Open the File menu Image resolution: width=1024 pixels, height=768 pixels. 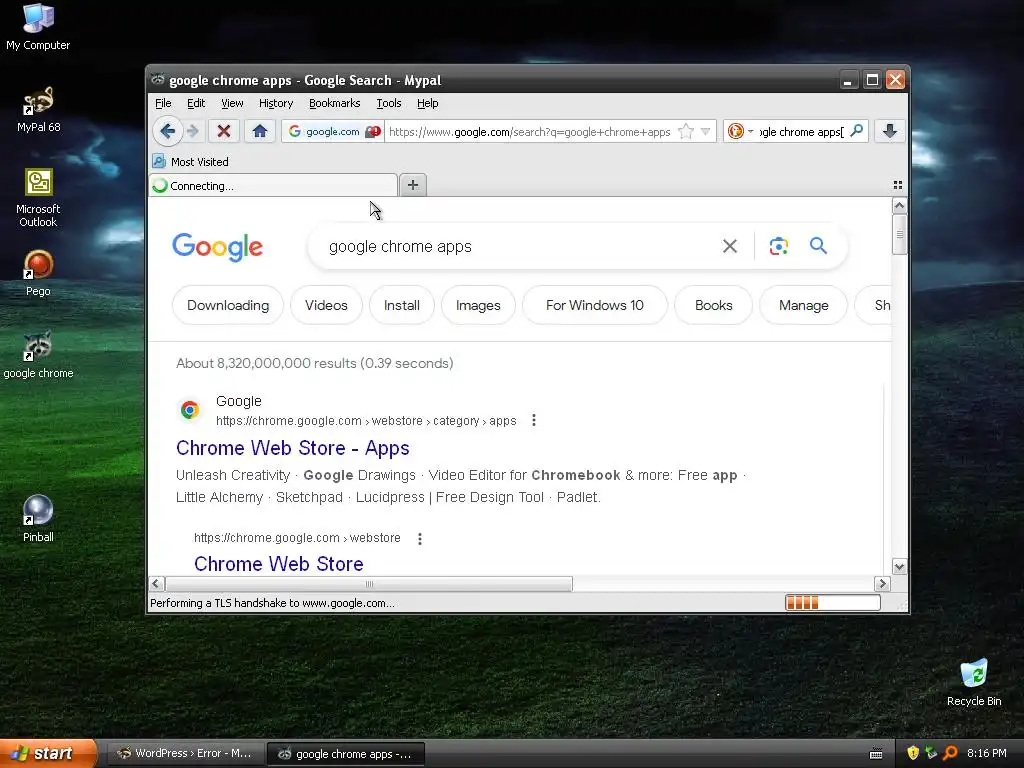click(163, 103)
